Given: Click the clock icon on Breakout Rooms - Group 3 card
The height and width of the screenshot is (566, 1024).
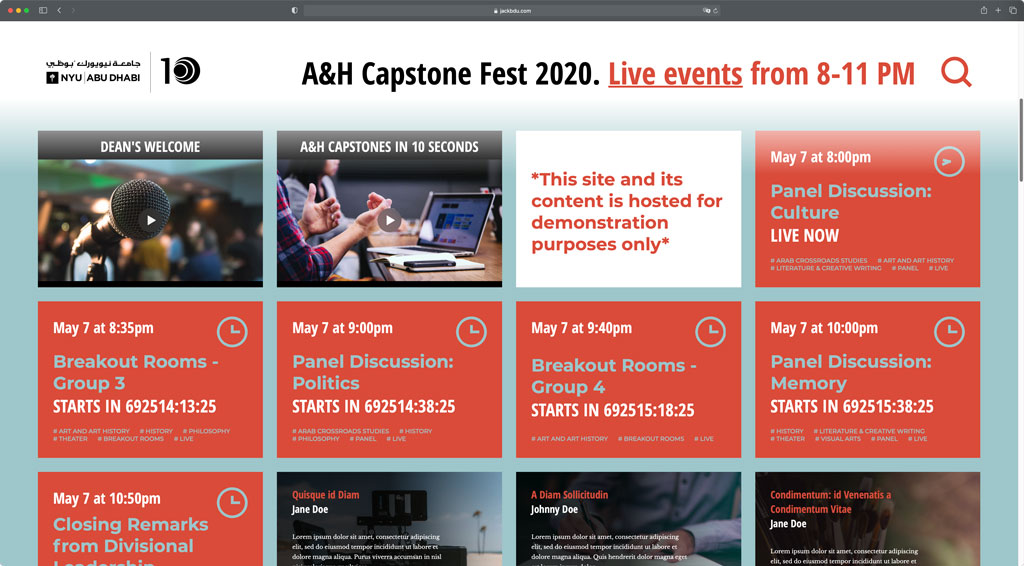Looking at the screenshot, I should [x=232, y=332].
